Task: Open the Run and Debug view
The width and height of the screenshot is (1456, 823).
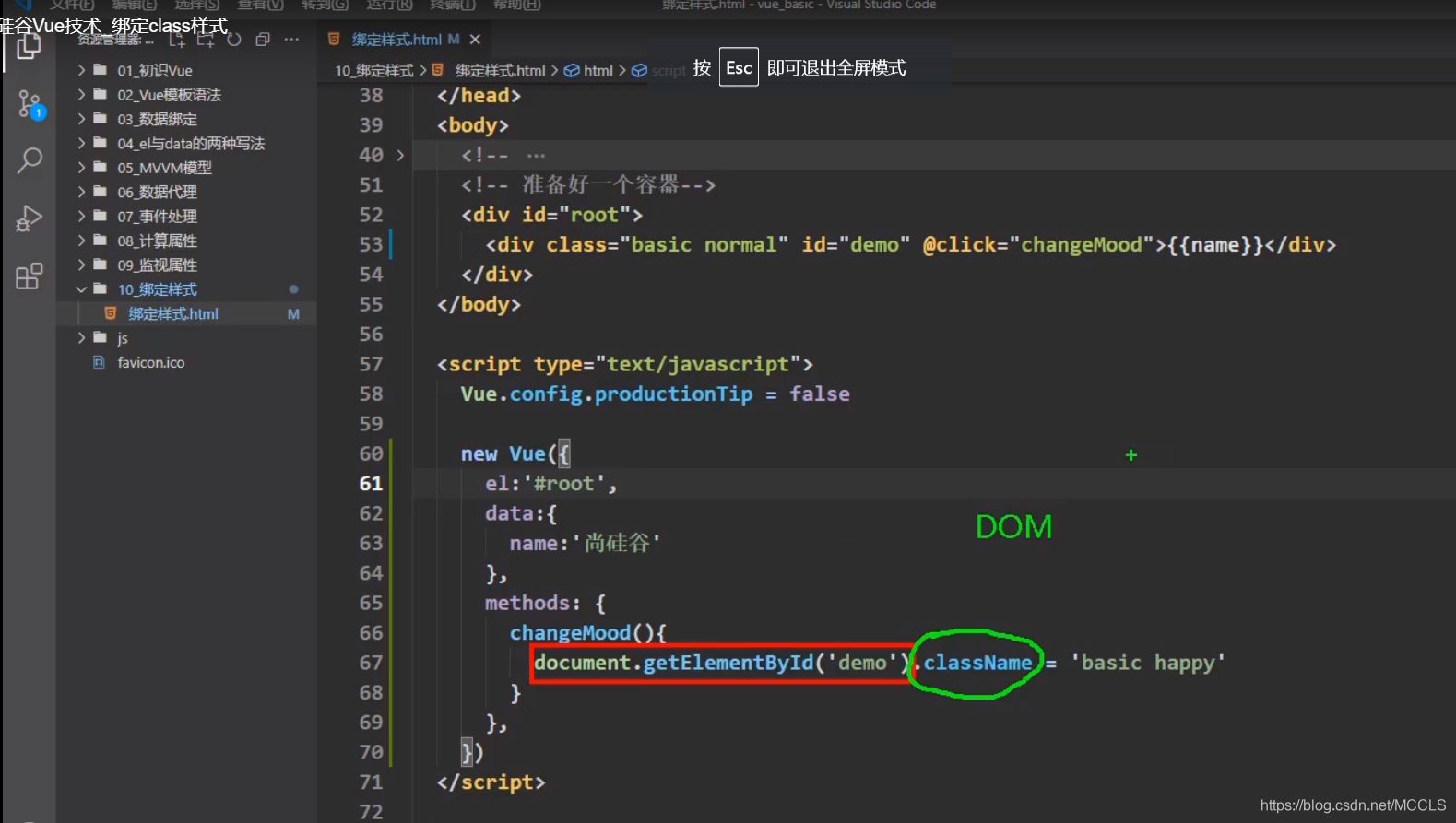Action: pos(30,218)
